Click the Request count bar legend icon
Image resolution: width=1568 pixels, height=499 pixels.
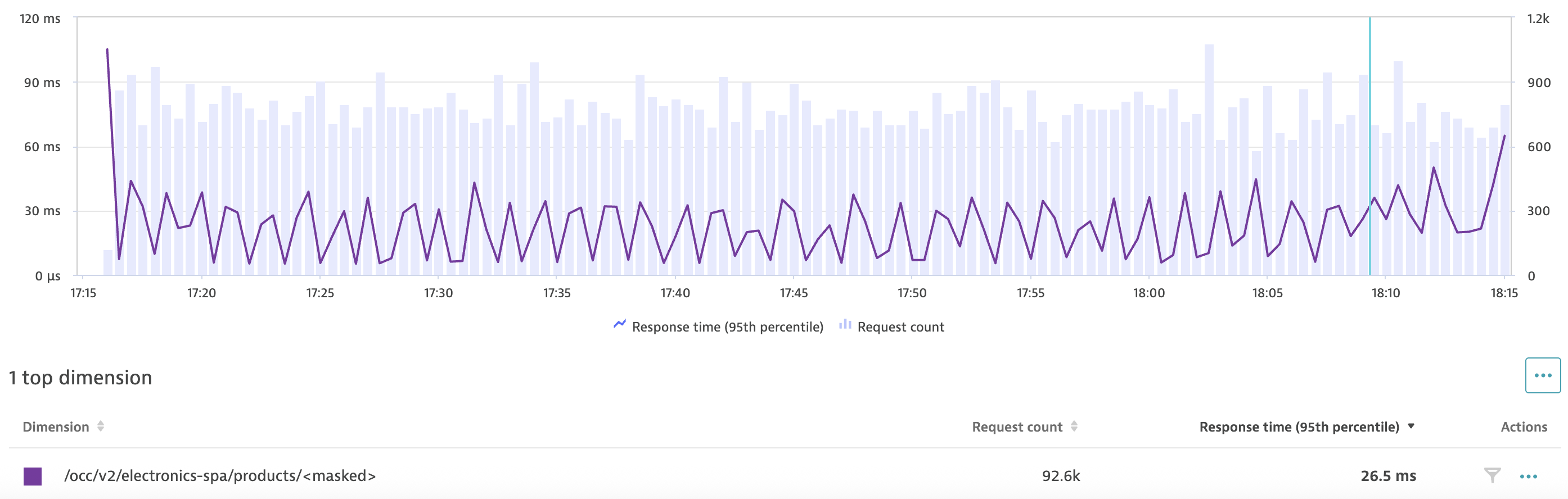coord(845,325)
